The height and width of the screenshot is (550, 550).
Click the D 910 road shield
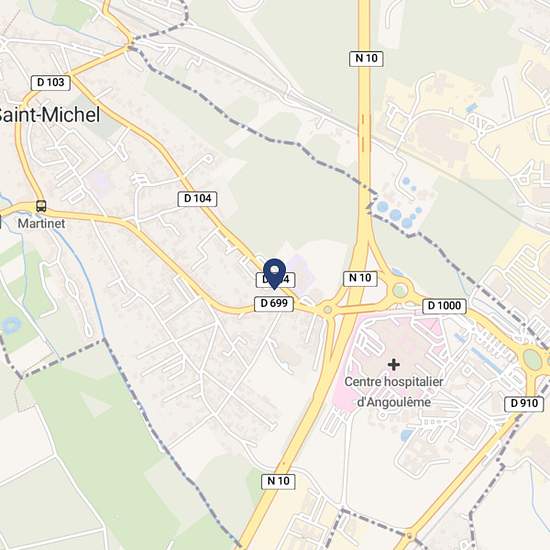pos(524,404)
